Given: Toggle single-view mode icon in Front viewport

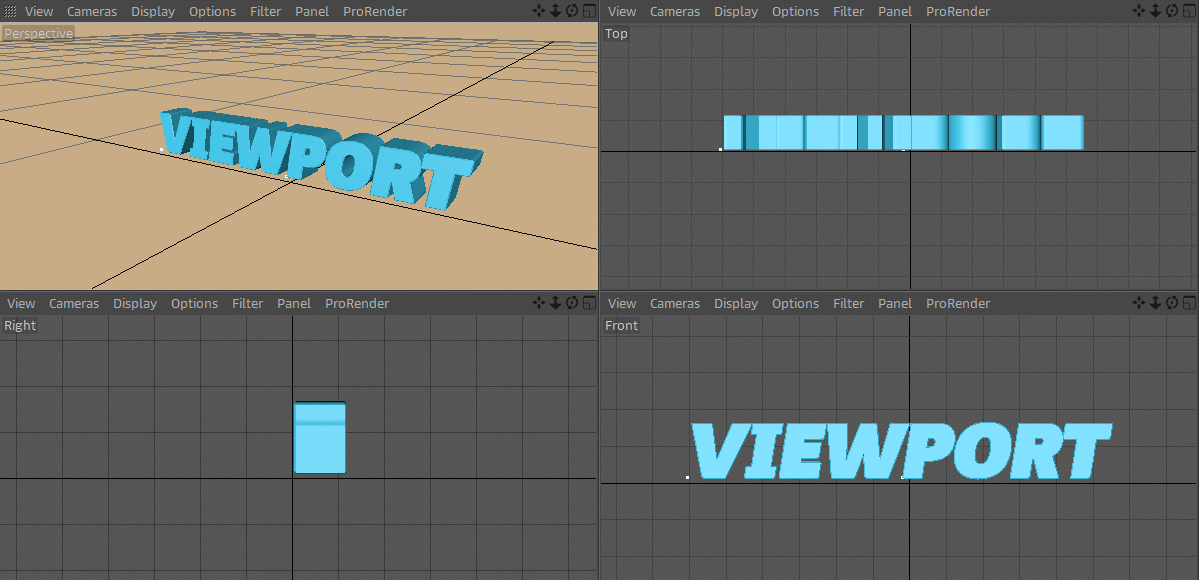Looking at the screenshot, I should click(1187, 302).
